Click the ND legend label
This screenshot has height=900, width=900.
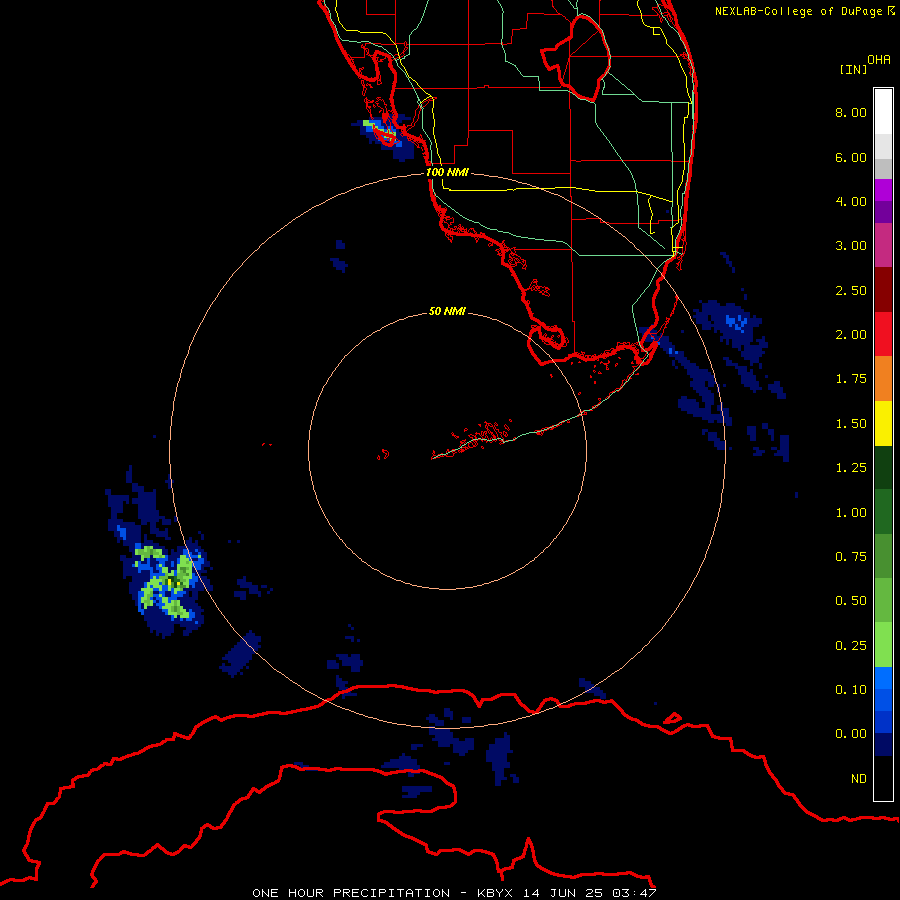pyautogui.click(x=859, y=779)
